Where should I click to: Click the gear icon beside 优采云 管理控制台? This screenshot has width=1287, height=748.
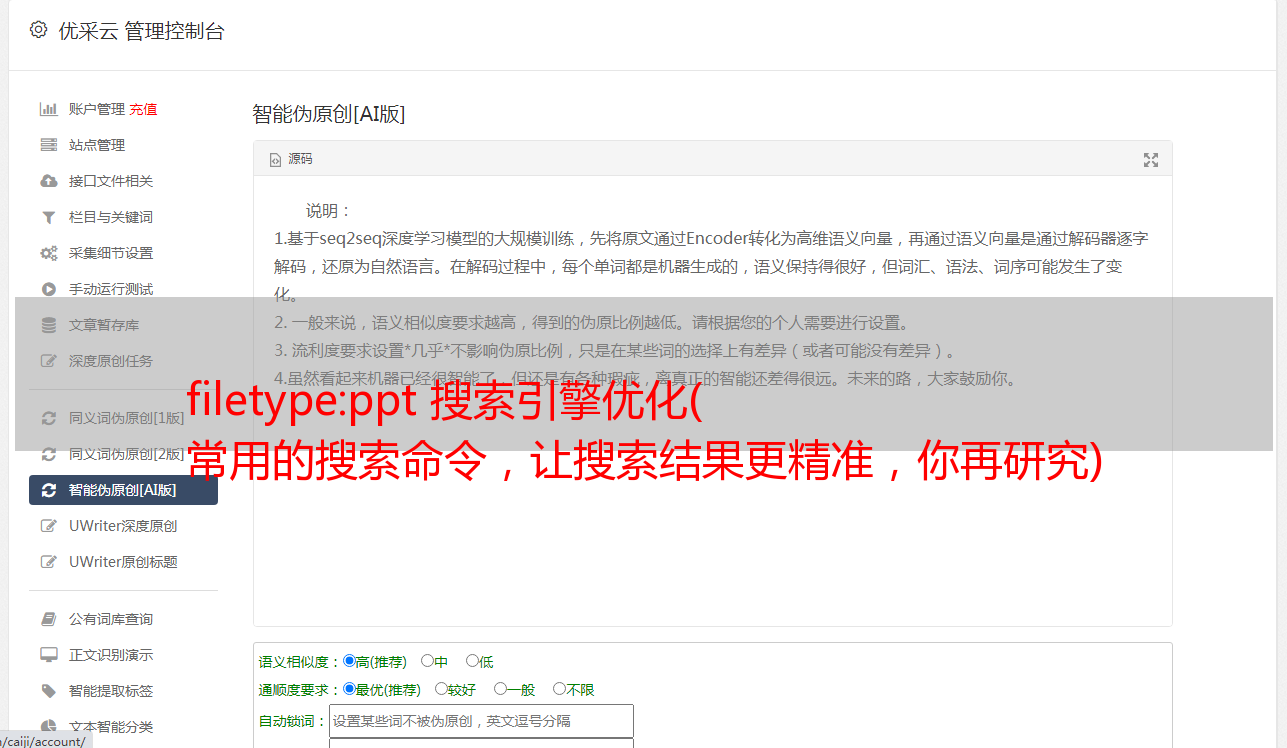tap(39, 30)
